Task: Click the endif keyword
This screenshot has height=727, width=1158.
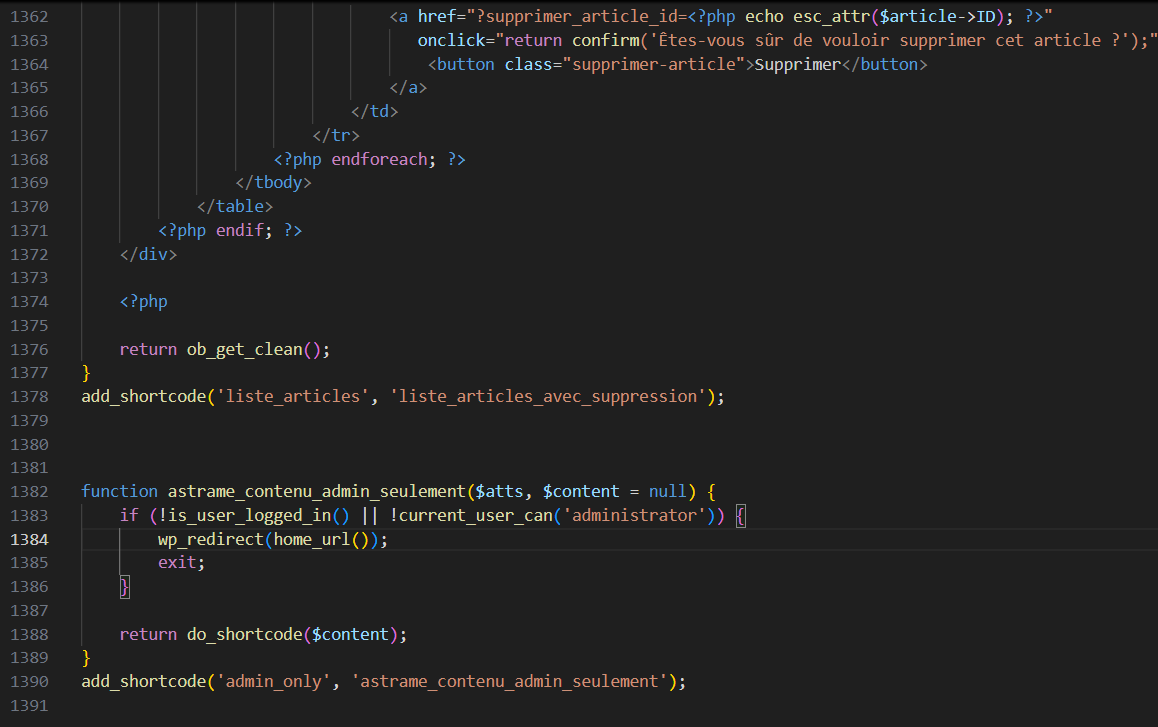Action: pyautogui.click(x=240, y=230)
